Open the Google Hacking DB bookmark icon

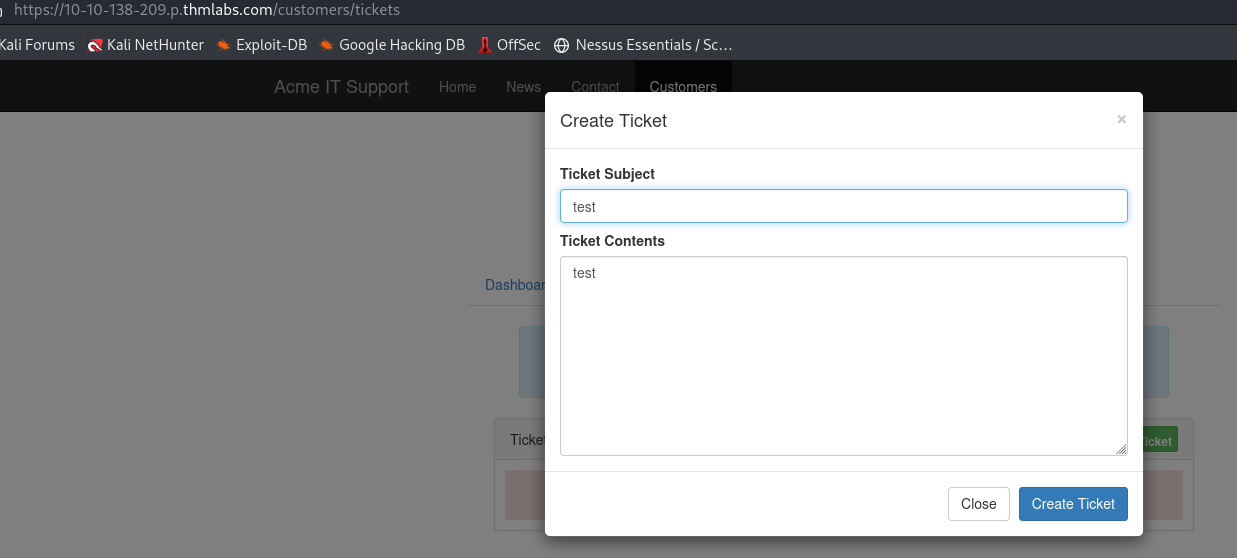(326, 45)
